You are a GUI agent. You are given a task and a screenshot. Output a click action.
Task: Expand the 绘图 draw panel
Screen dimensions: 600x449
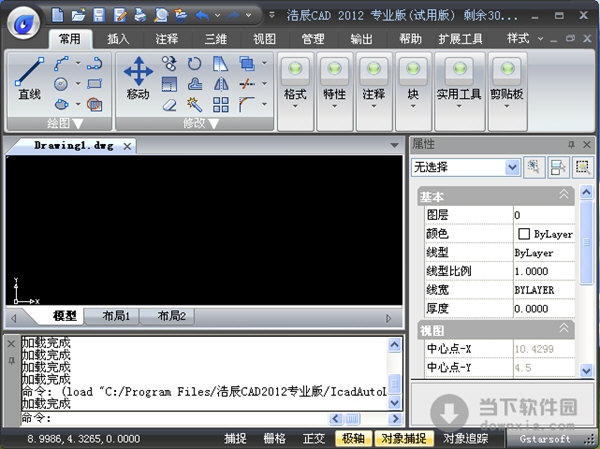pos(65,123)
